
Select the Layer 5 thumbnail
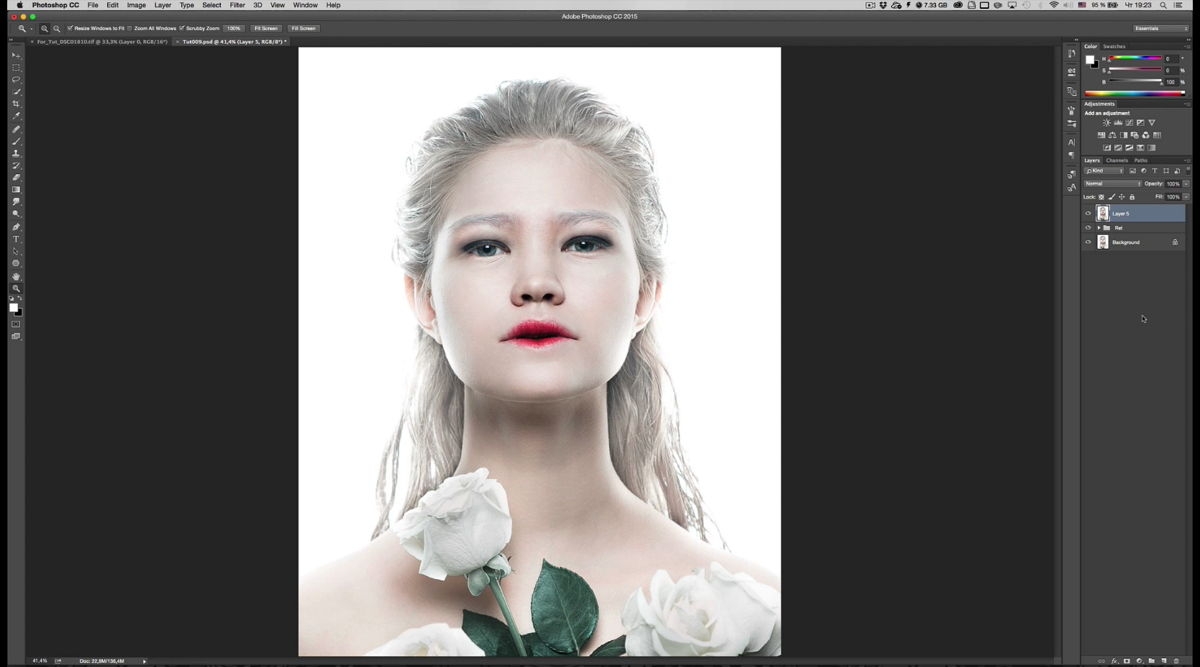[1103, 213]
